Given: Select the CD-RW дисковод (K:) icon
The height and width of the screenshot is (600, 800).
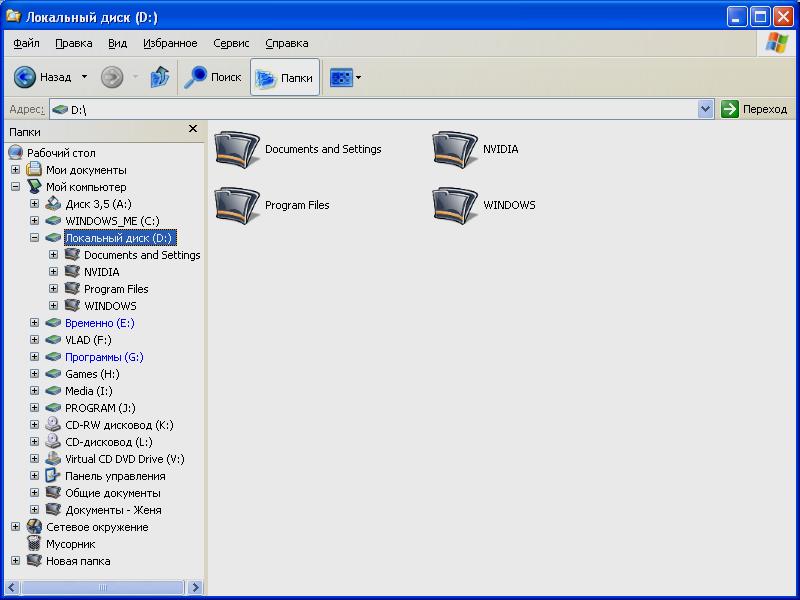Looking at the screenshot, I should (53, 424).
